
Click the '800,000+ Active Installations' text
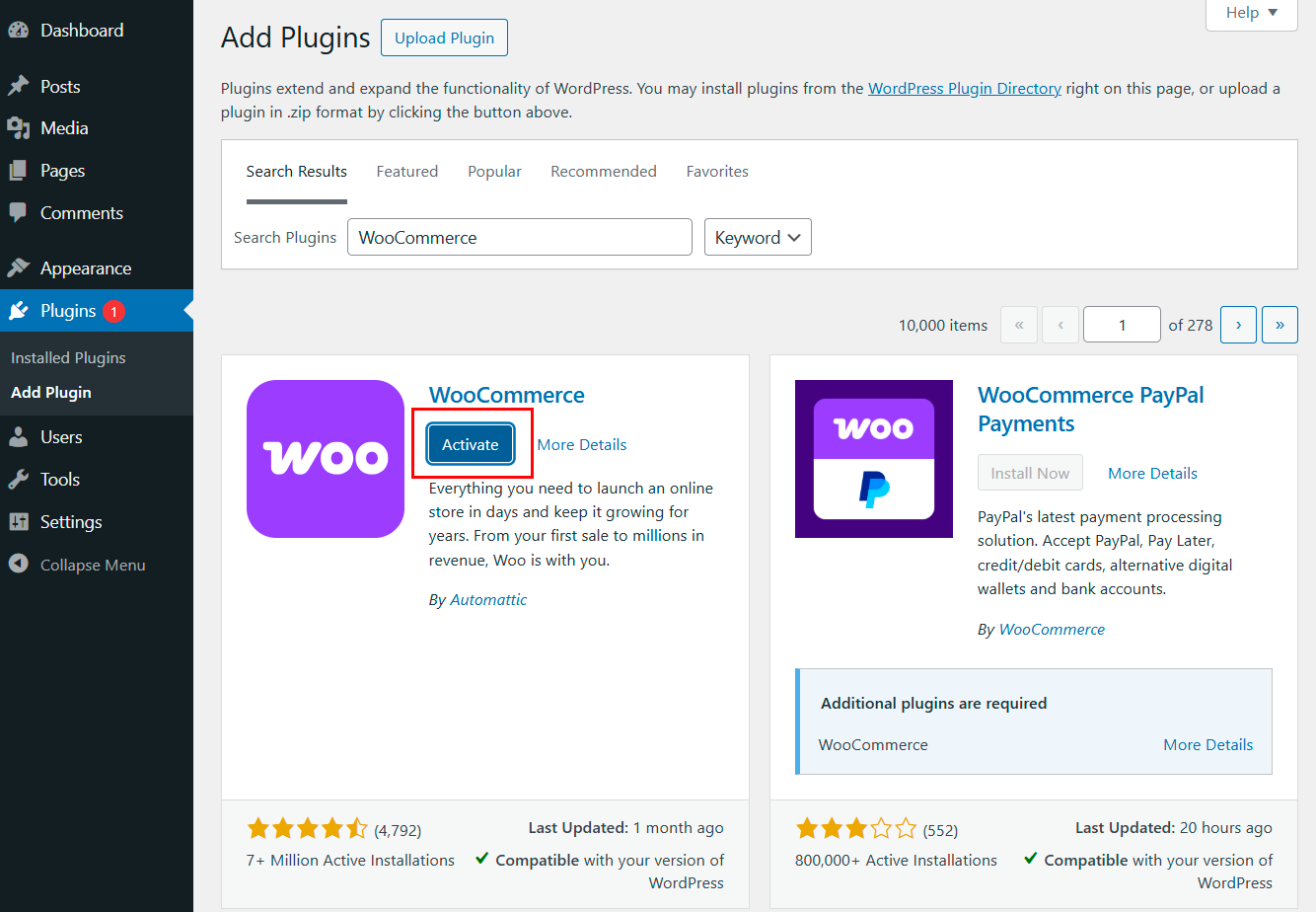click(896, 861)
